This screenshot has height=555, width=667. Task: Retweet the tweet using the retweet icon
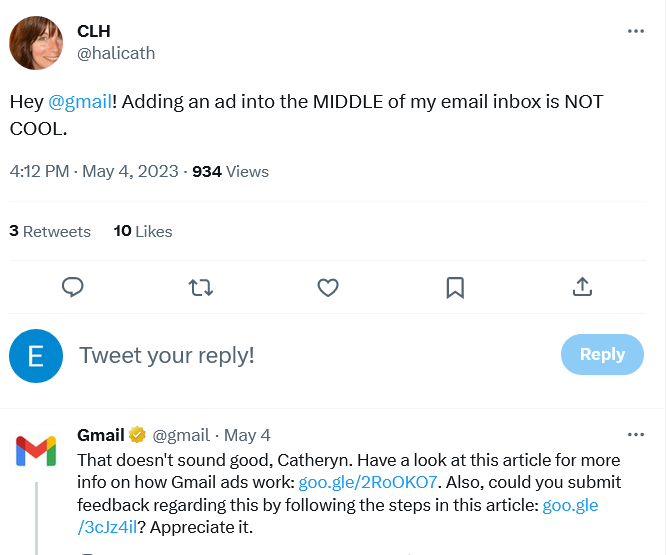point(200,287)
